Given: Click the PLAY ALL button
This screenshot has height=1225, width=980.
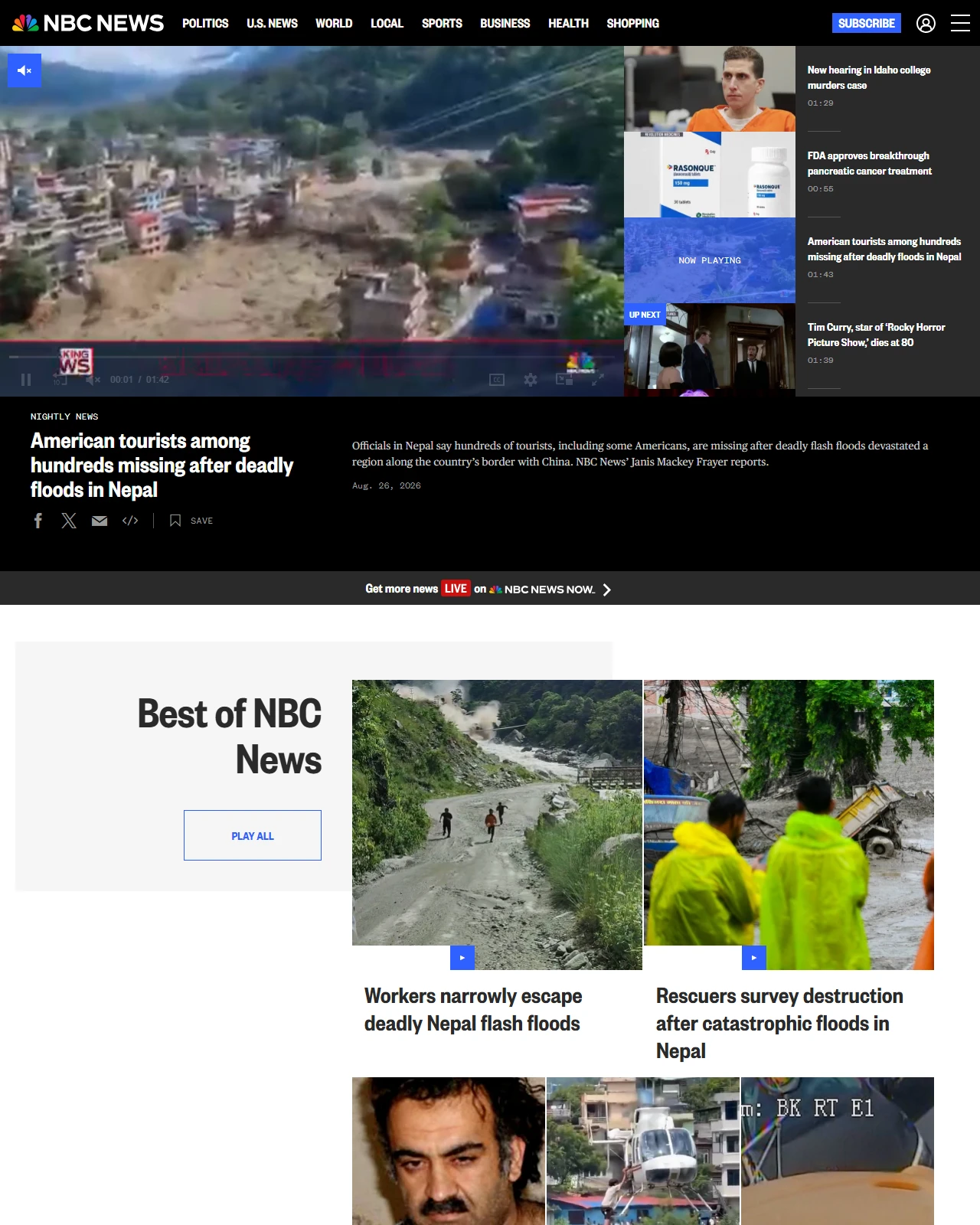Looking at the screenshot, I should click(x=253, y=835).
